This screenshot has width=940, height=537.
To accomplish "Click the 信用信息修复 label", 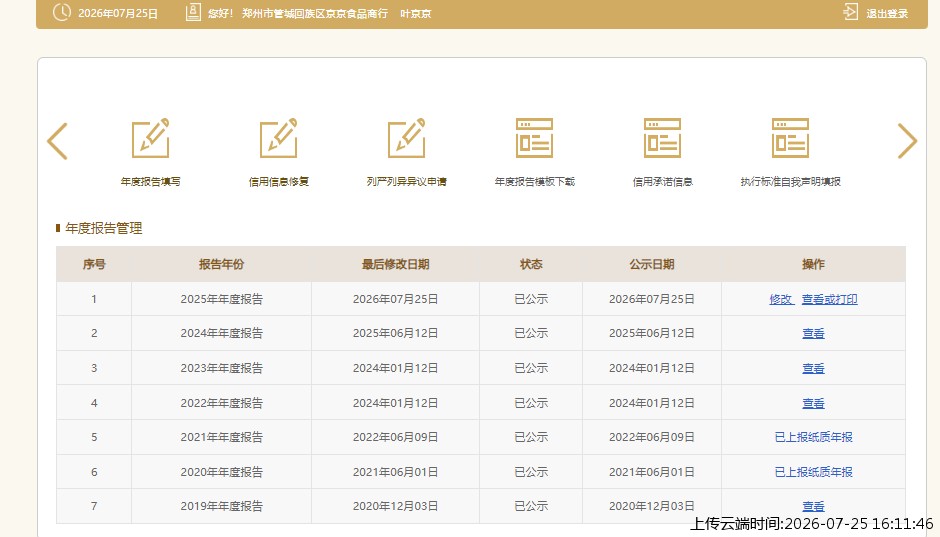I will click(x=278, y=182).
